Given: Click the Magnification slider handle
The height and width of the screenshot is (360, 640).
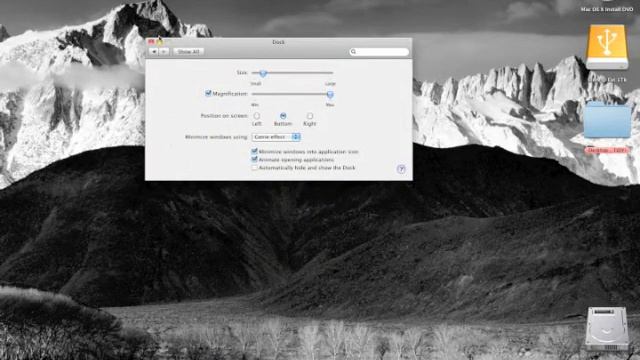Looking at the screenshot, I should tap(330, 95).
